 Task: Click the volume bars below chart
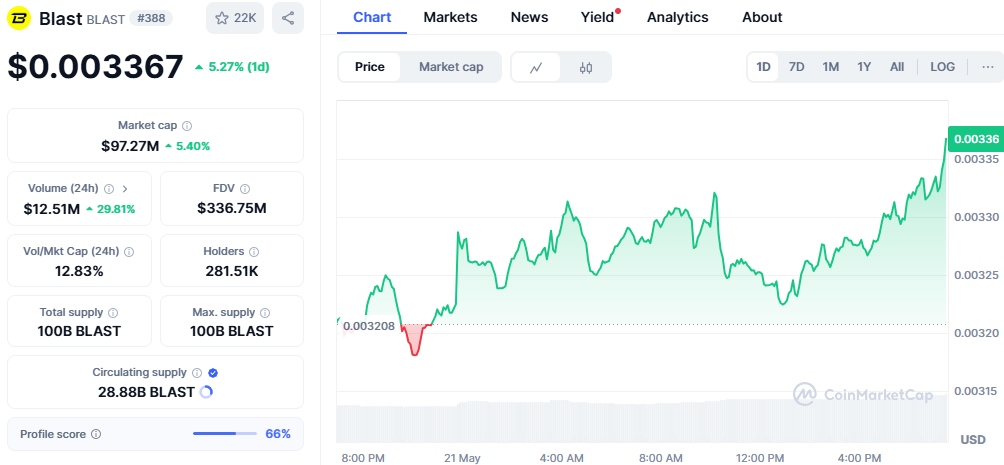tap(642, 421)
